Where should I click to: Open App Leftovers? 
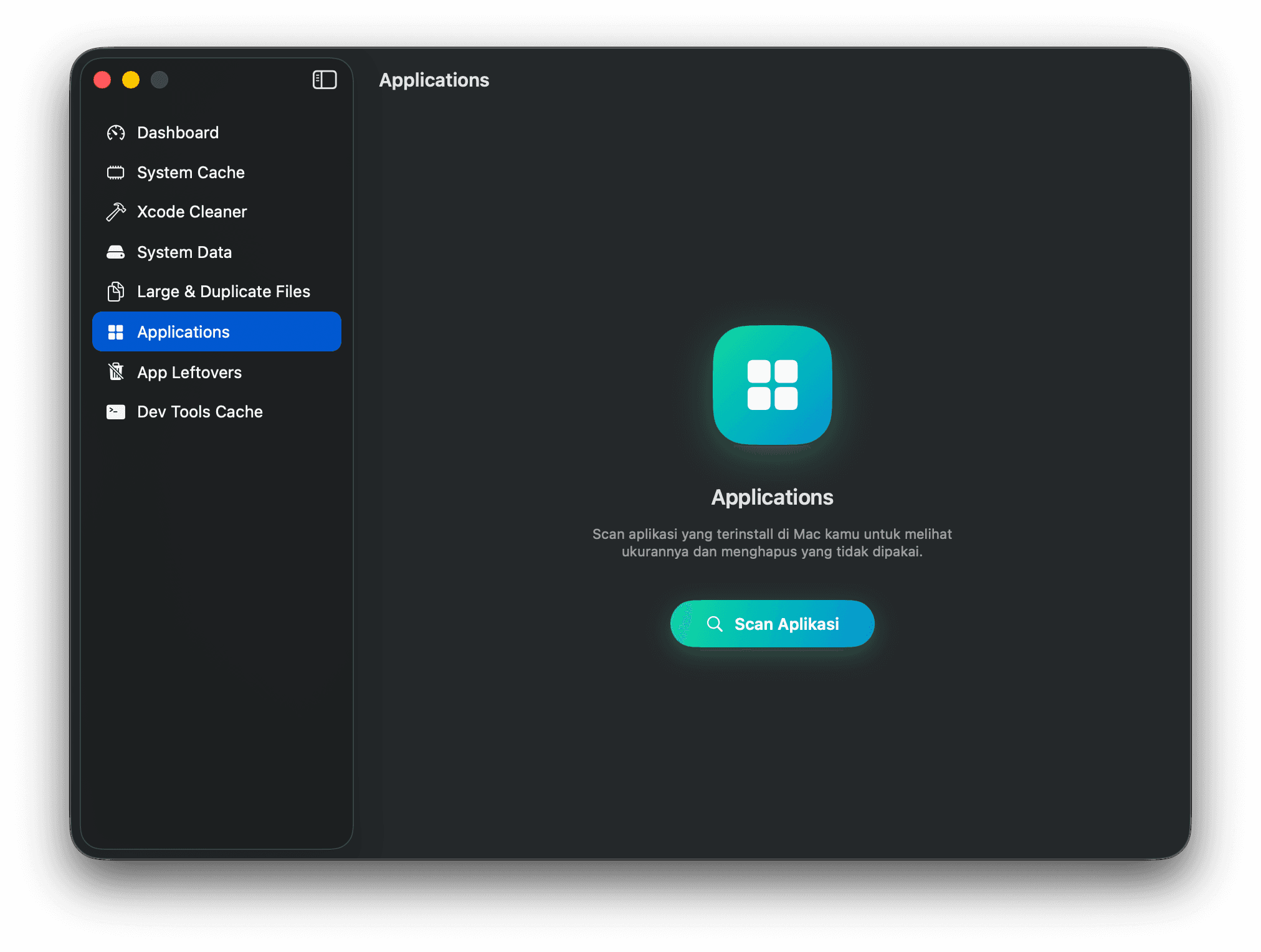tap(217, 372)
